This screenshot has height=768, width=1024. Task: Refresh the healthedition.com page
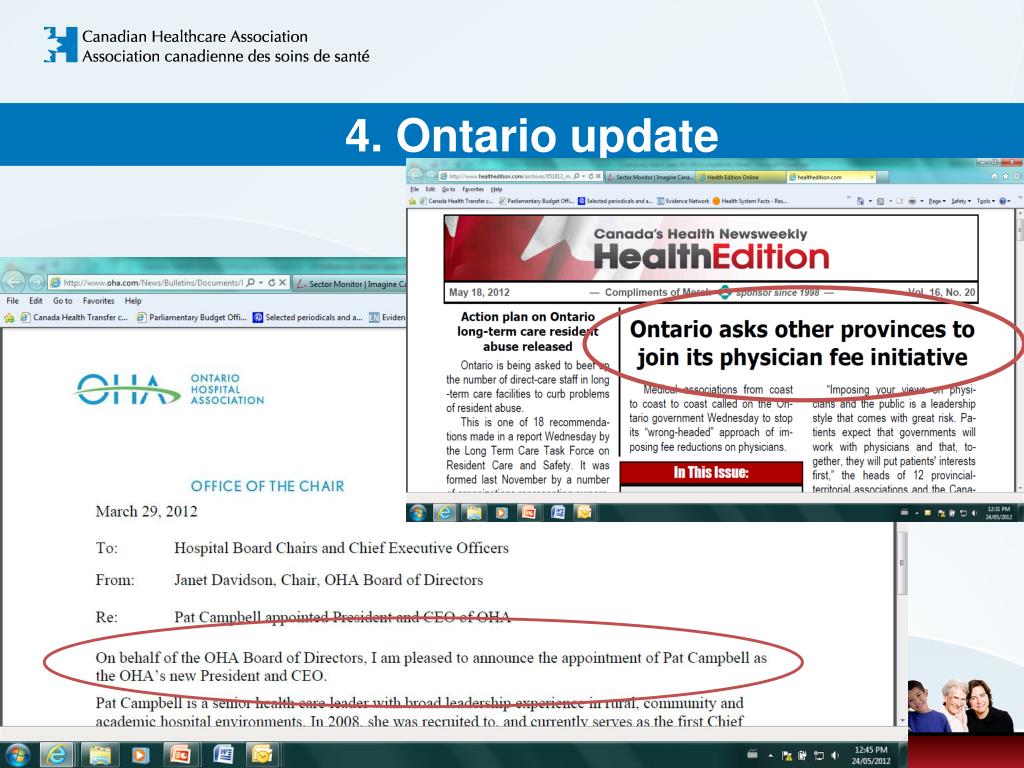click(x=591, y=176)
